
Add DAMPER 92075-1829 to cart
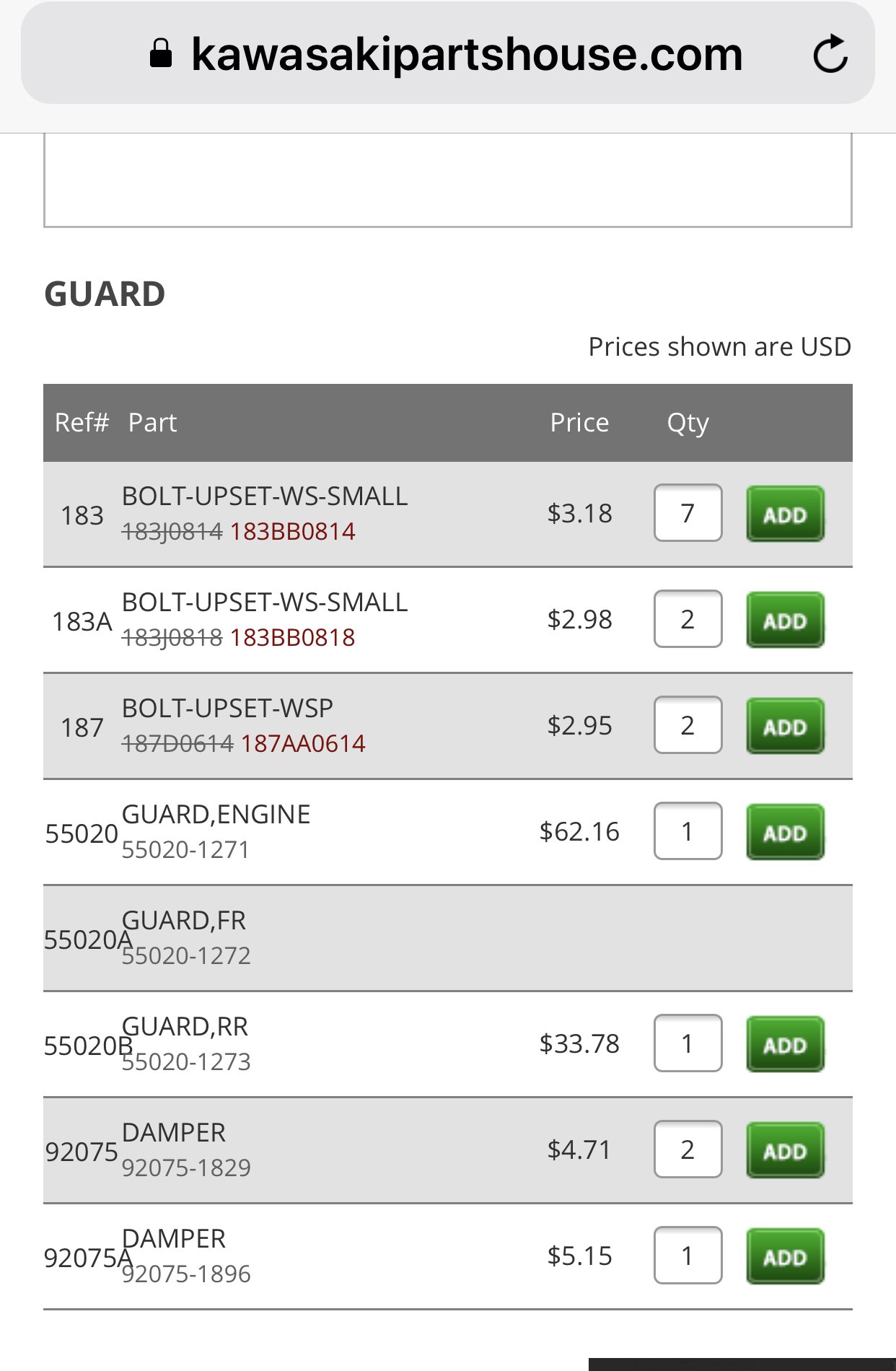click(785, 1150)
